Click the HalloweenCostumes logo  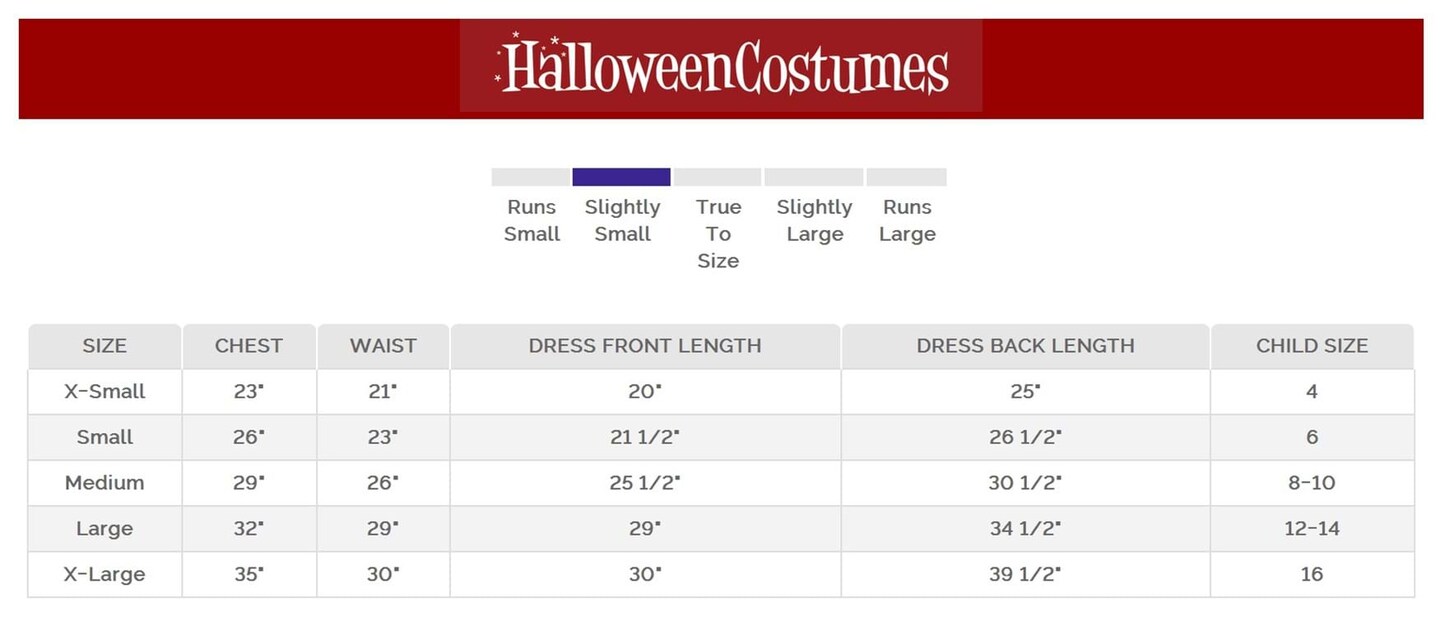point(721,66)
